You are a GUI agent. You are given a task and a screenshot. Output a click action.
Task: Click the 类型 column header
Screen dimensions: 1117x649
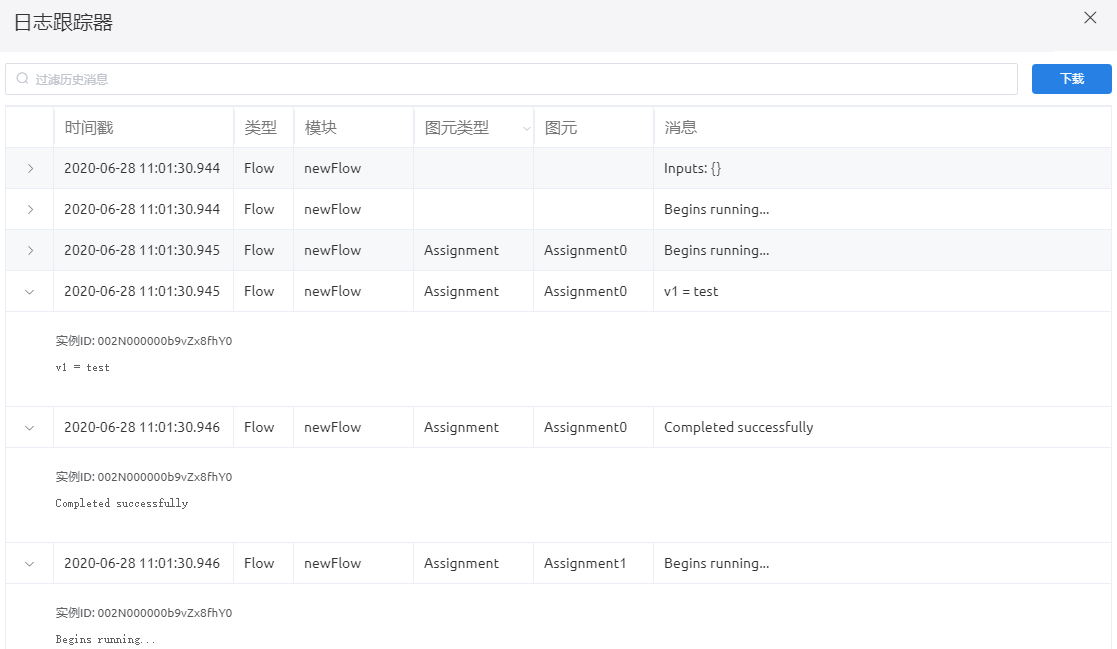tap(260, 128)
